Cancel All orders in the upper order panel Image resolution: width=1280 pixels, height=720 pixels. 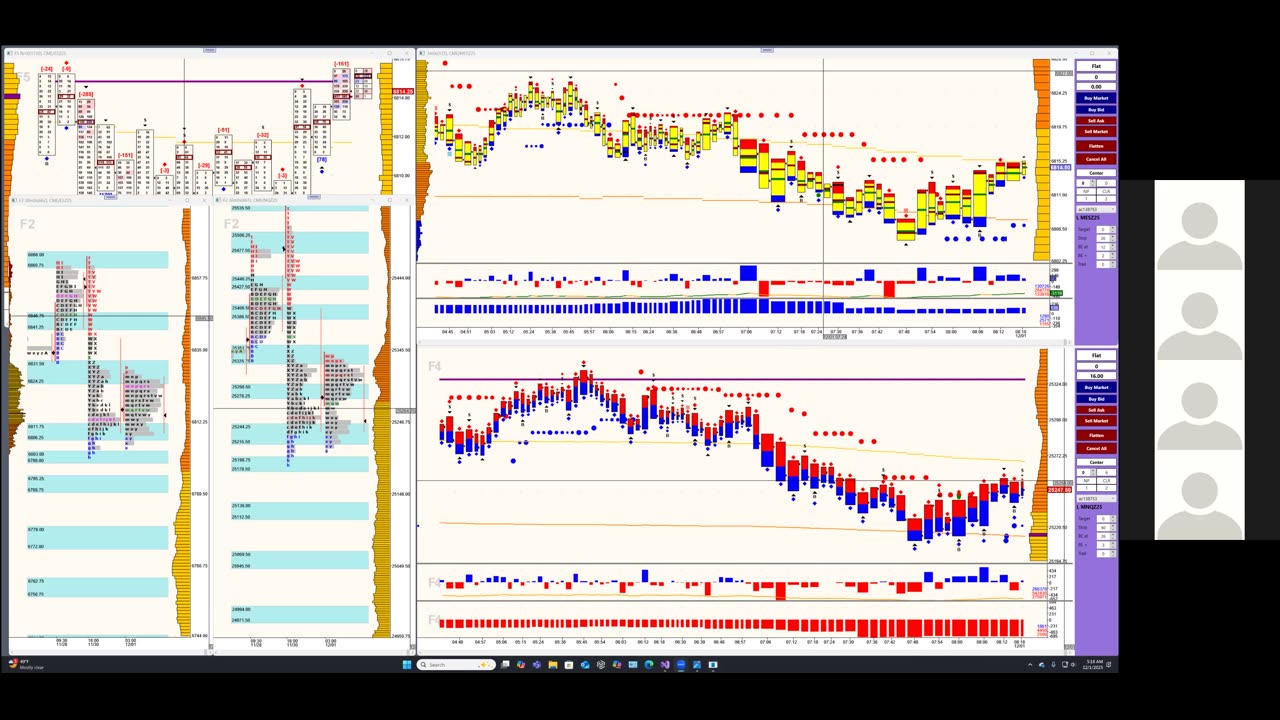tap(1096, 159)
